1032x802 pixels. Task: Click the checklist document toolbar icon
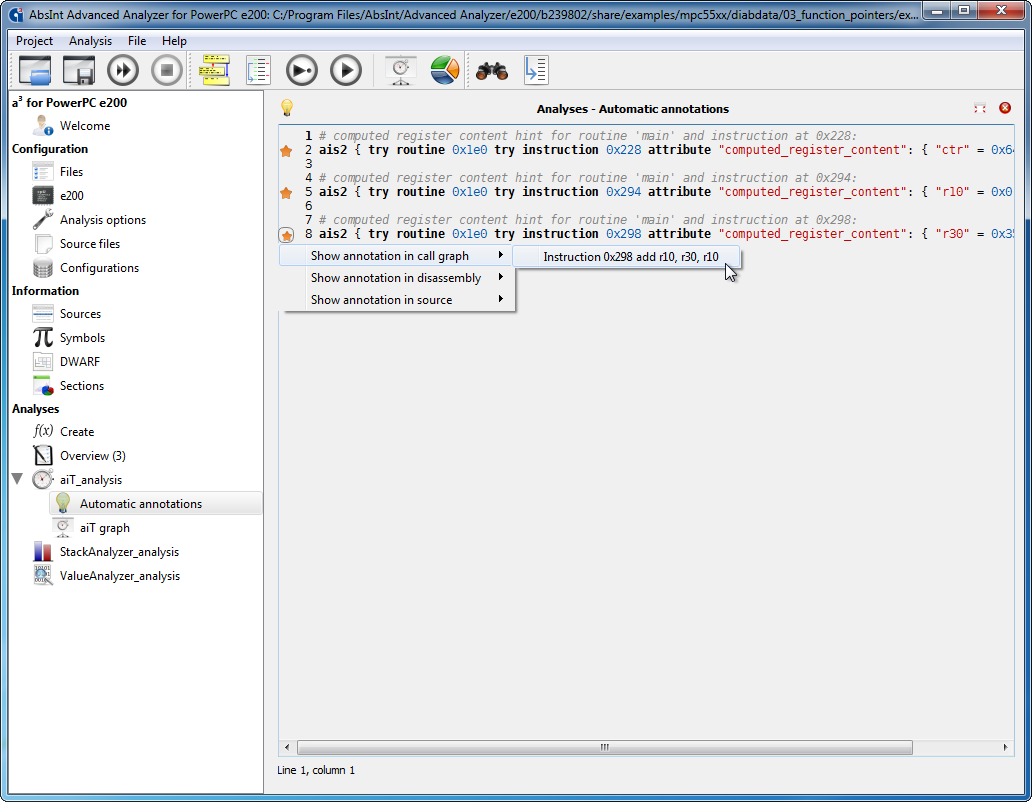point(258,70)
